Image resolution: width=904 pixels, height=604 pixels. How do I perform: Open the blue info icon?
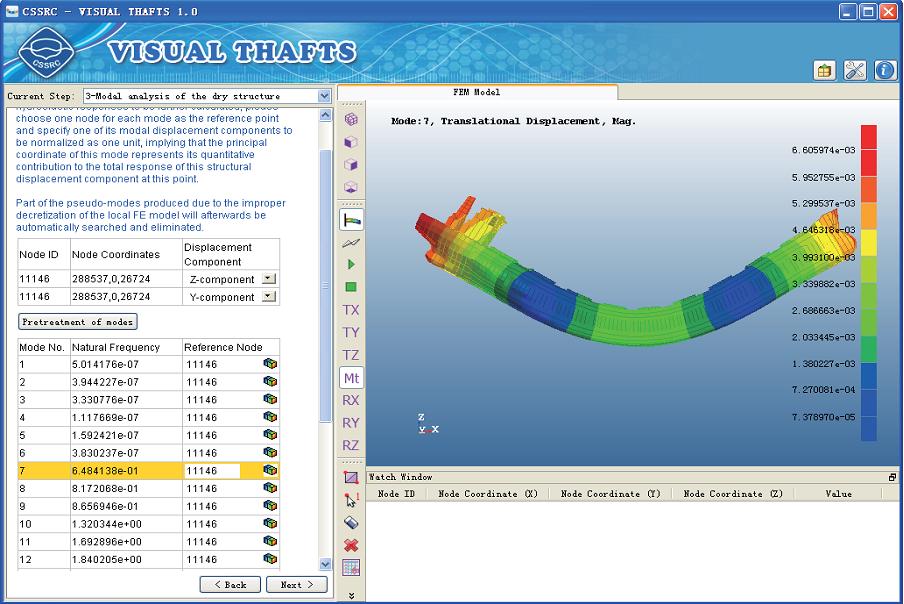pos(885,70)
